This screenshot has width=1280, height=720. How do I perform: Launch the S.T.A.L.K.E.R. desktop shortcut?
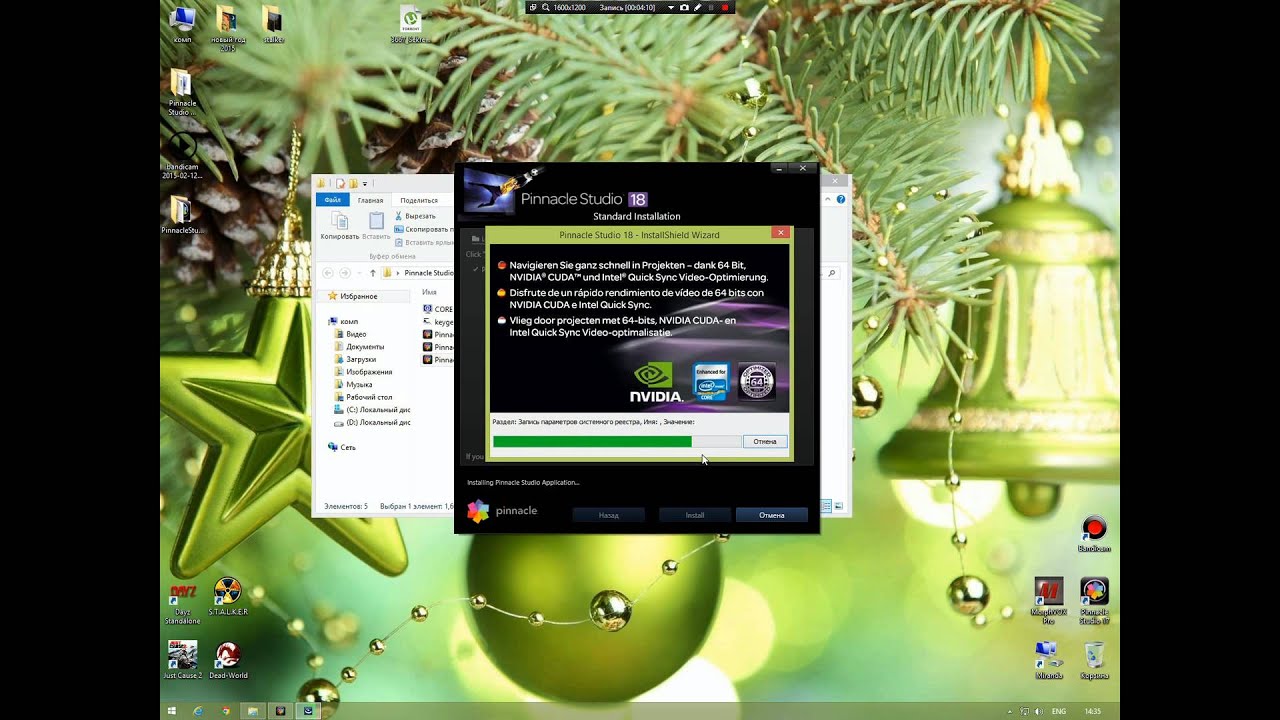click(228, 596)
